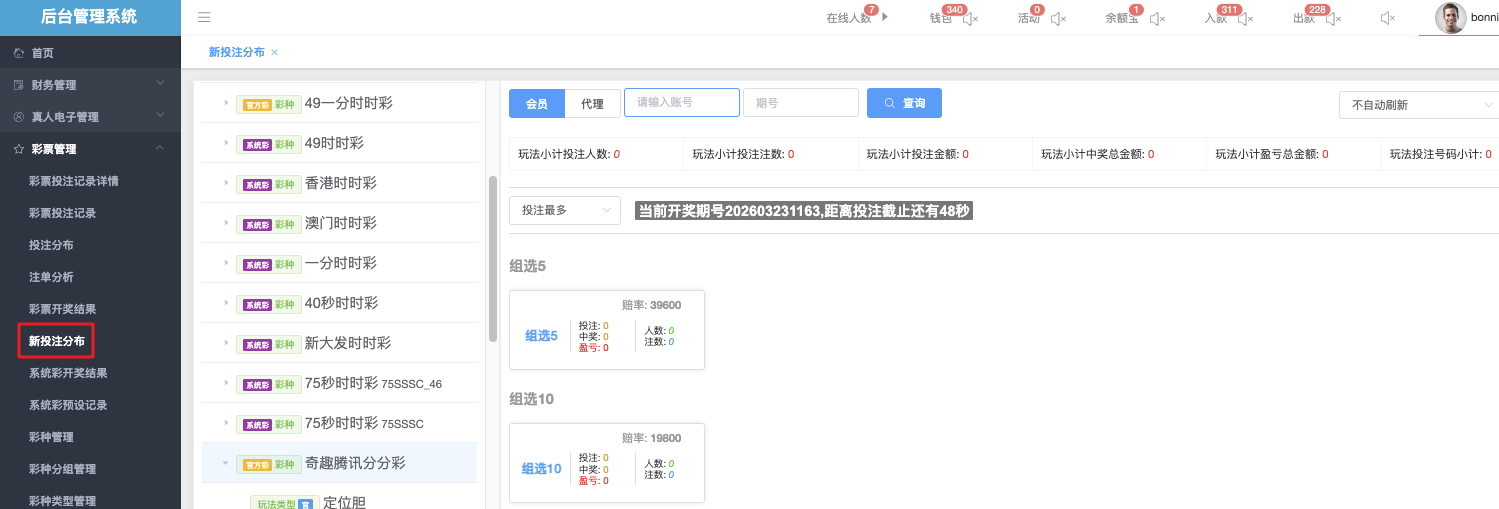The width and height of the screenshot is (1499, 509).
Task: Click the 余额宝 speaker icon
Action: click(x=1157, y=18)
